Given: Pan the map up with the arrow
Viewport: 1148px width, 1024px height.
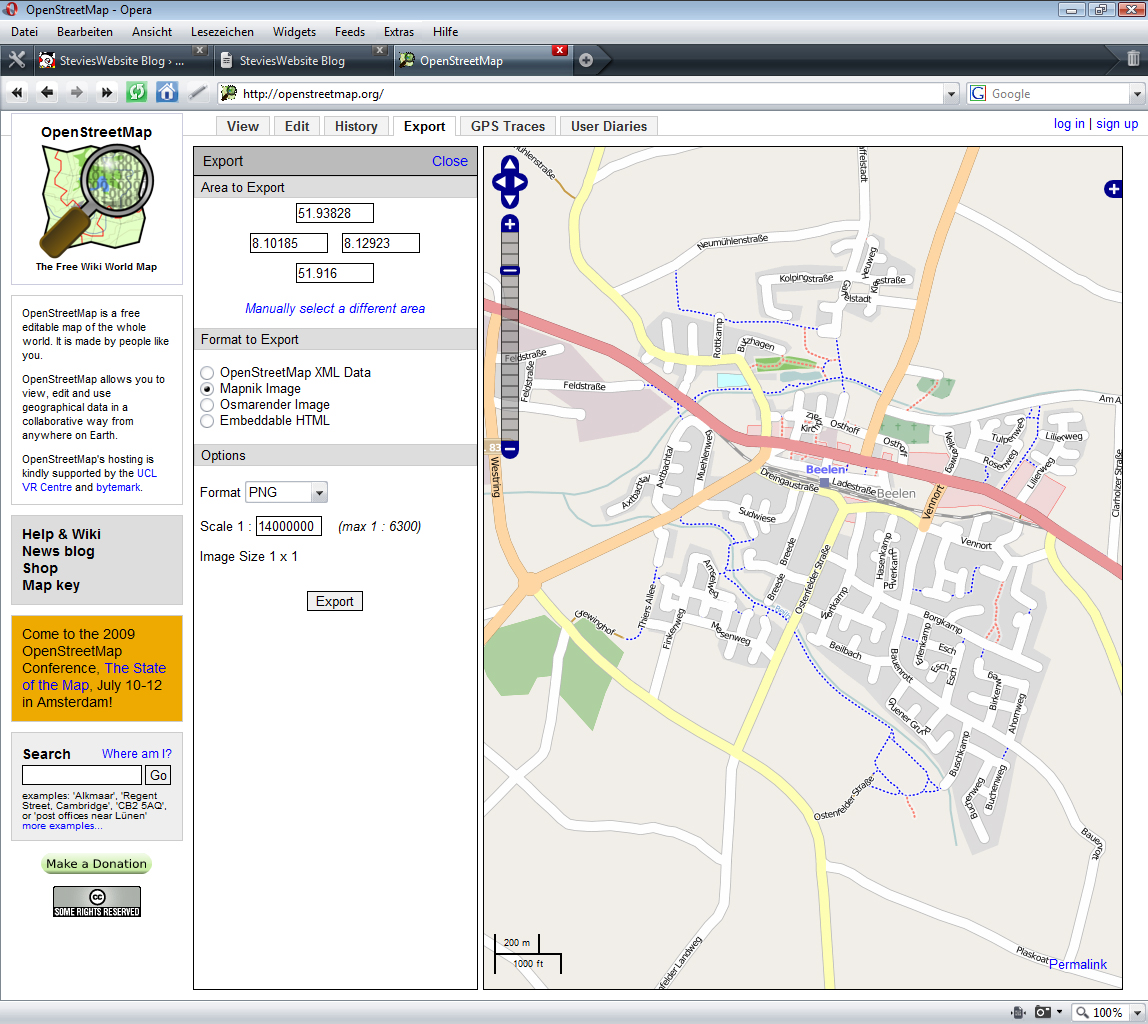Looking at the screenshot, I should click(510, 165).
